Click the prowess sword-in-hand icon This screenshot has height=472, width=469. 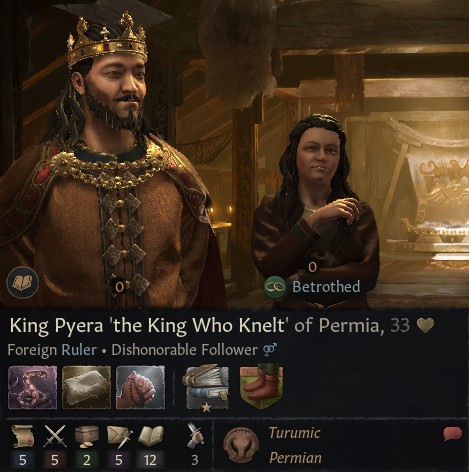point(195,435)
